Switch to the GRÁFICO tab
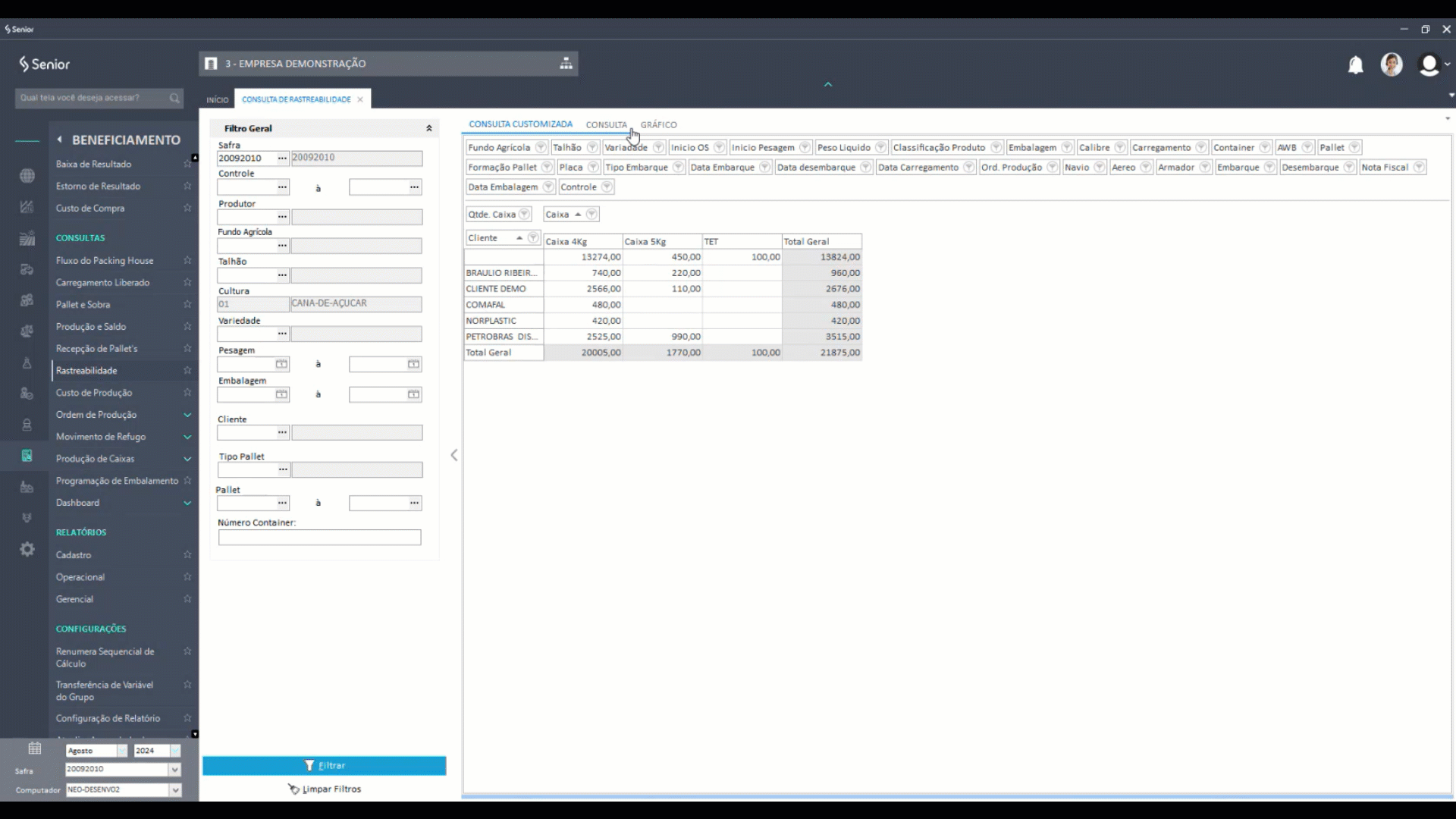 point(658,124)
